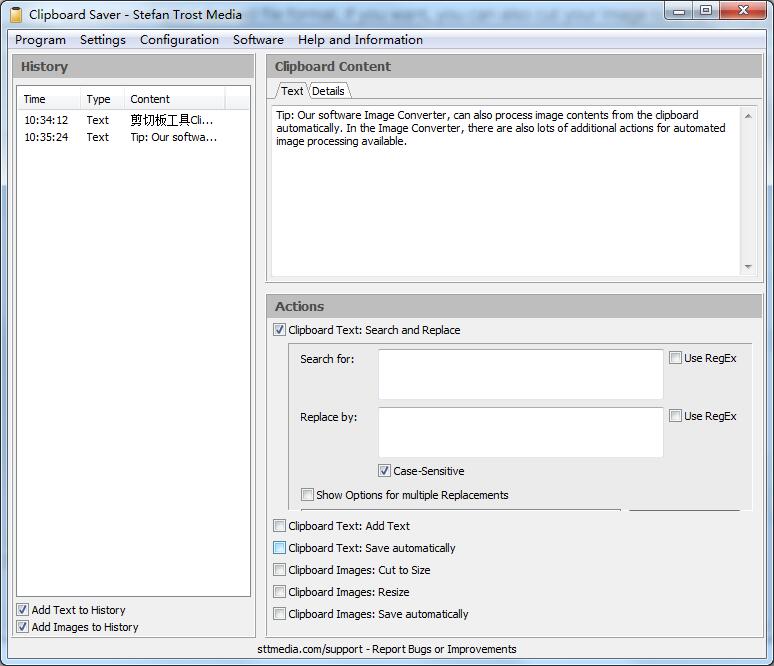Sort history by the Type column header
774x666 pixels.
102,99
